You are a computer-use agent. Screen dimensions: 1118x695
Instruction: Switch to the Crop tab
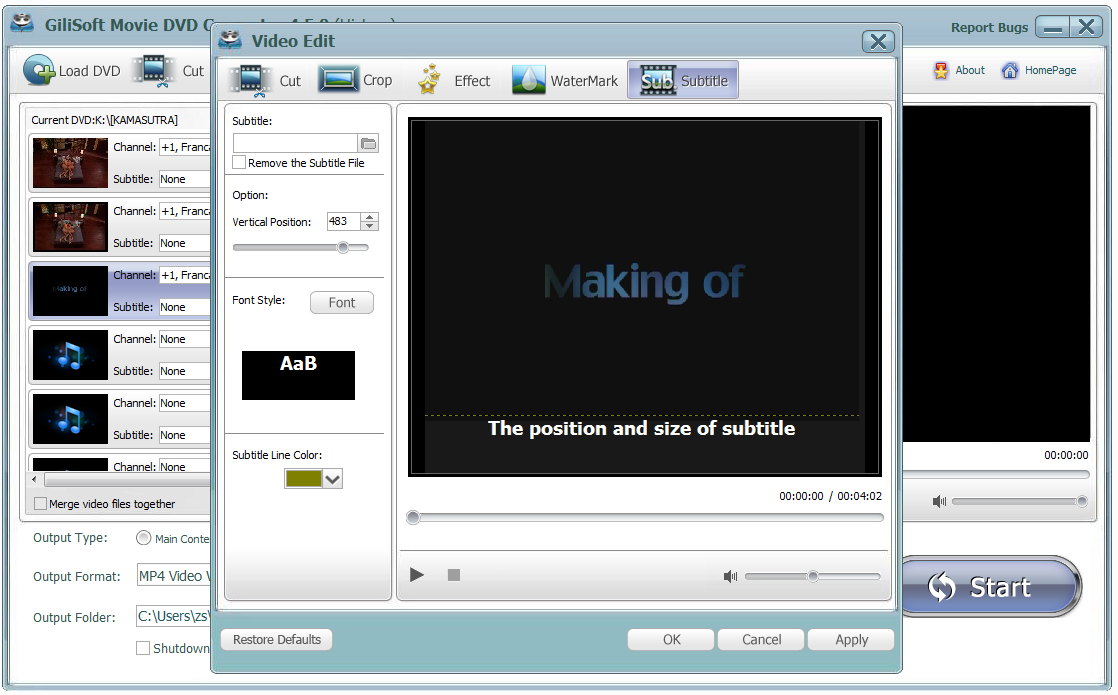[356, 79]
